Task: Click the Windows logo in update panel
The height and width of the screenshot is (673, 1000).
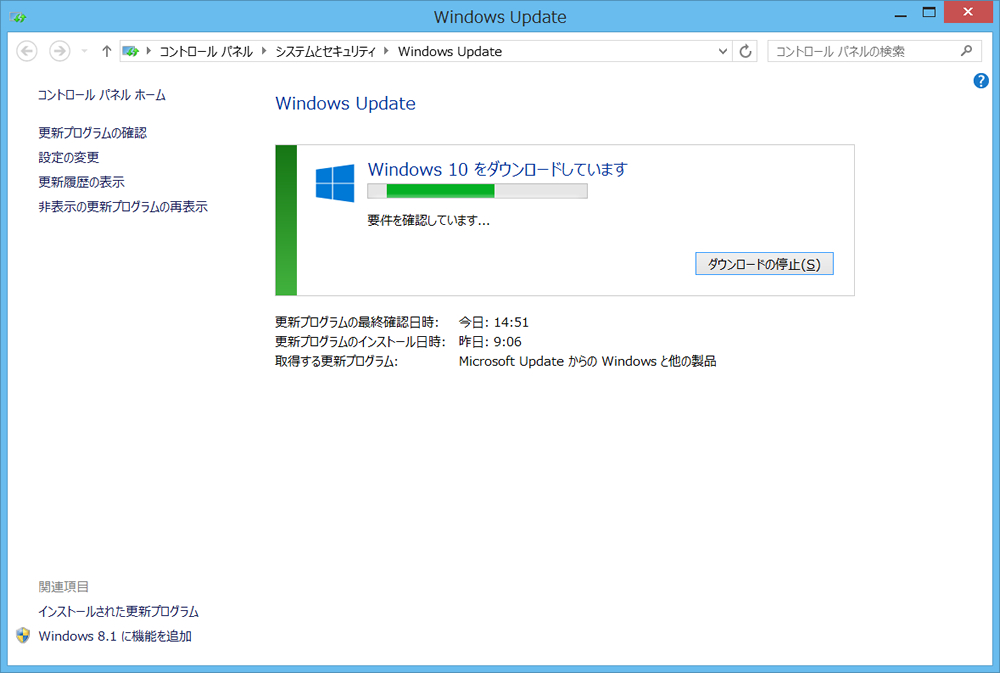Action: point(335,183)
